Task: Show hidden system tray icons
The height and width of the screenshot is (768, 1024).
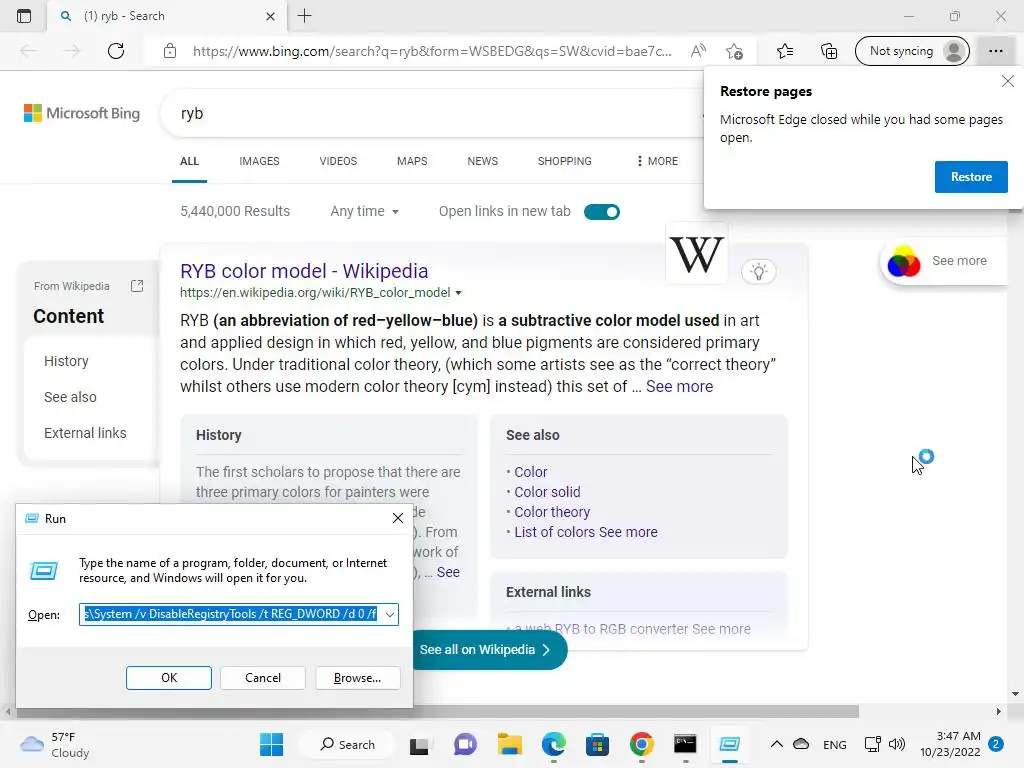Action: coord(776,744)
